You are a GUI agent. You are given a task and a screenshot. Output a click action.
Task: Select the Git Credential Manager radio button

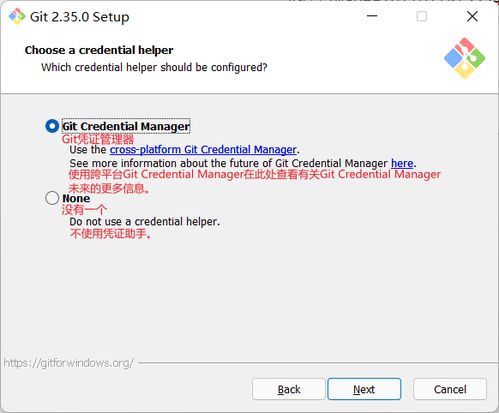pyautogui.click(x=52, y=126)
